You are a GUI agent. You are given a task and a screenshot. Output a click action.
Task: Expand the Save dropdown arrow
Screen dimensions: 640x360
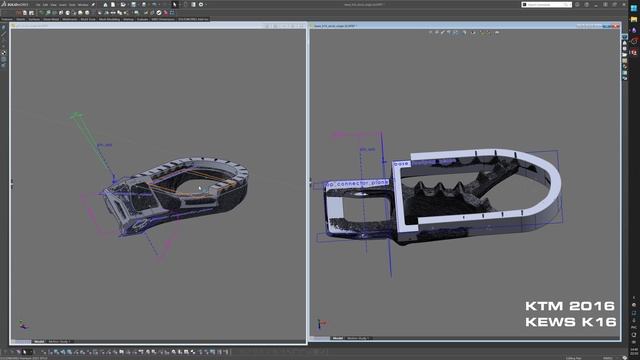138,4
